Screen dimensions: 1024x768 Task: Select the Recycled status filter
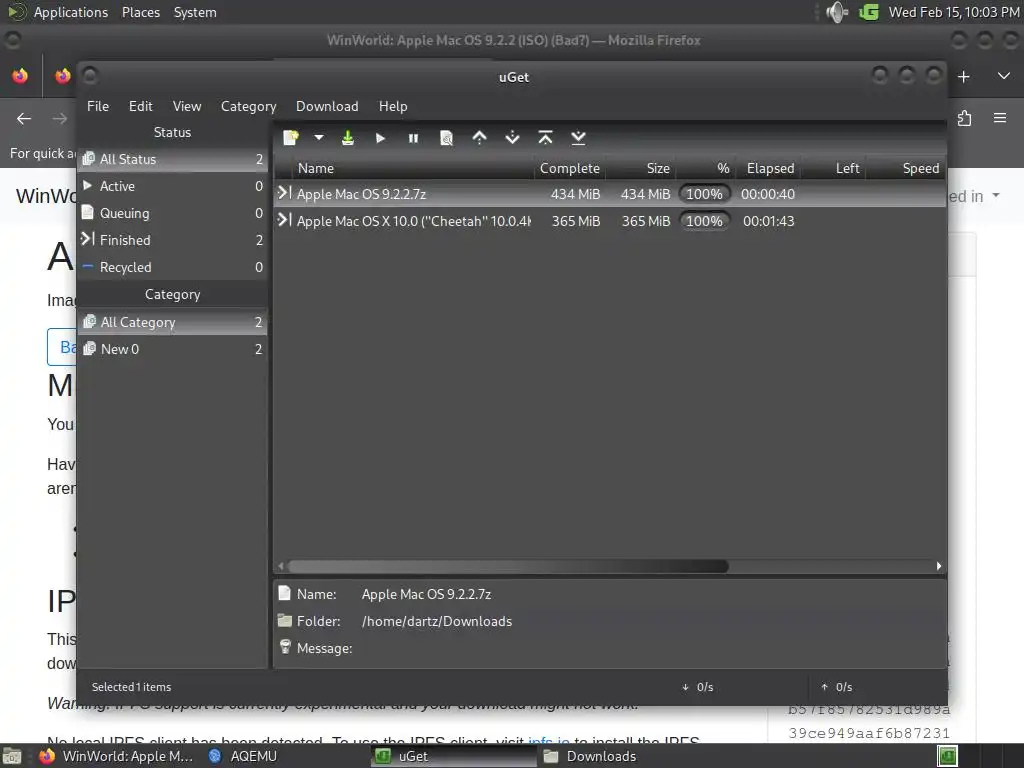[172, 267]
